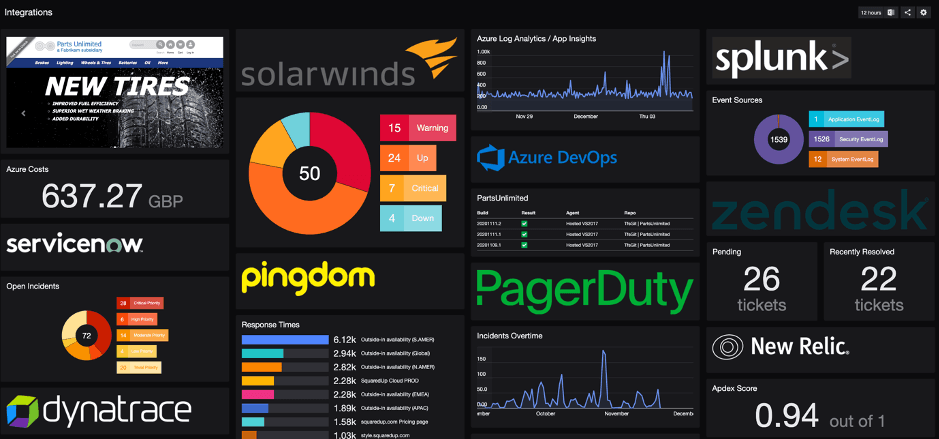Select the Security EventLog legend item

pyautogui.click(x=848, y=139)
